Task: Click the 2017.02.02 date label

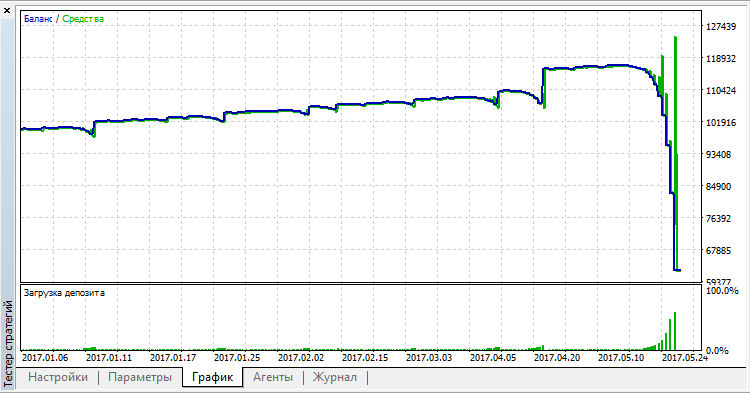Action: [301, 358]
